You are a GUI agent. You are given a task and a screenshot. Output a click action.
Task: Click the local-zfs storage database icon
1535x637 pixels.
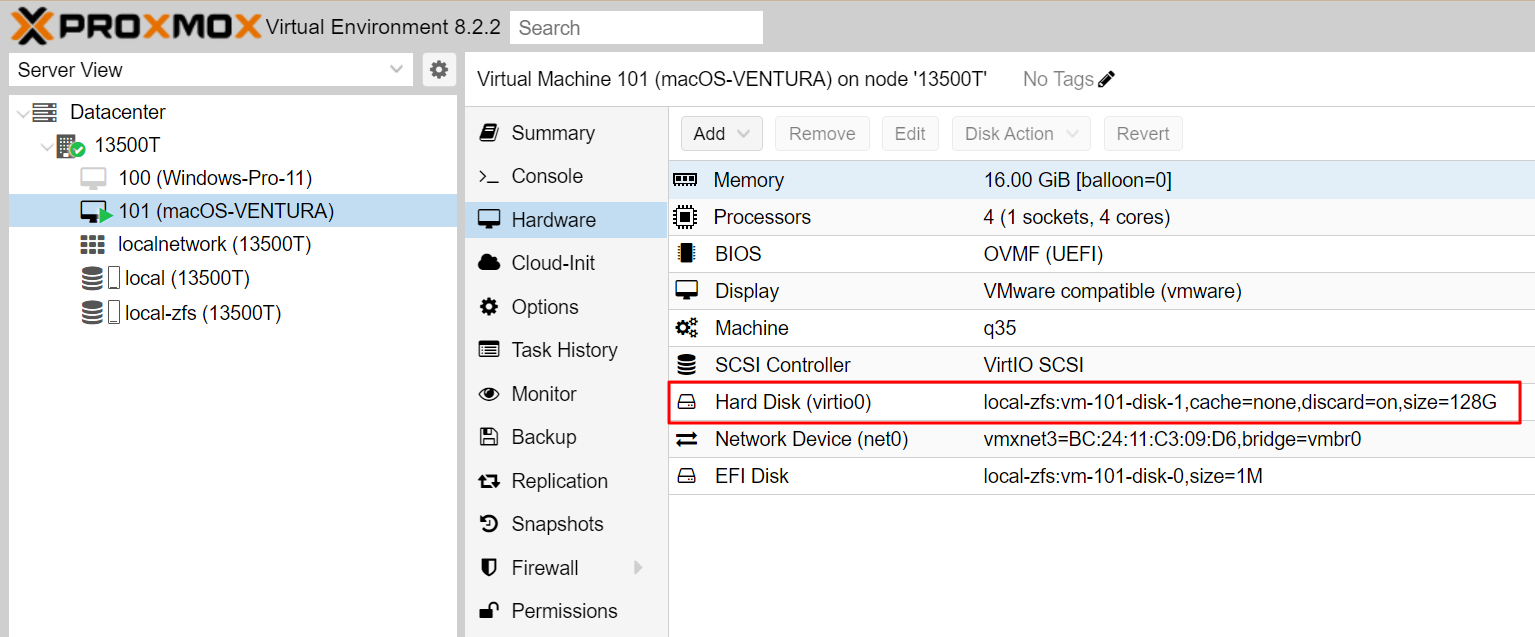pos(92,313)
